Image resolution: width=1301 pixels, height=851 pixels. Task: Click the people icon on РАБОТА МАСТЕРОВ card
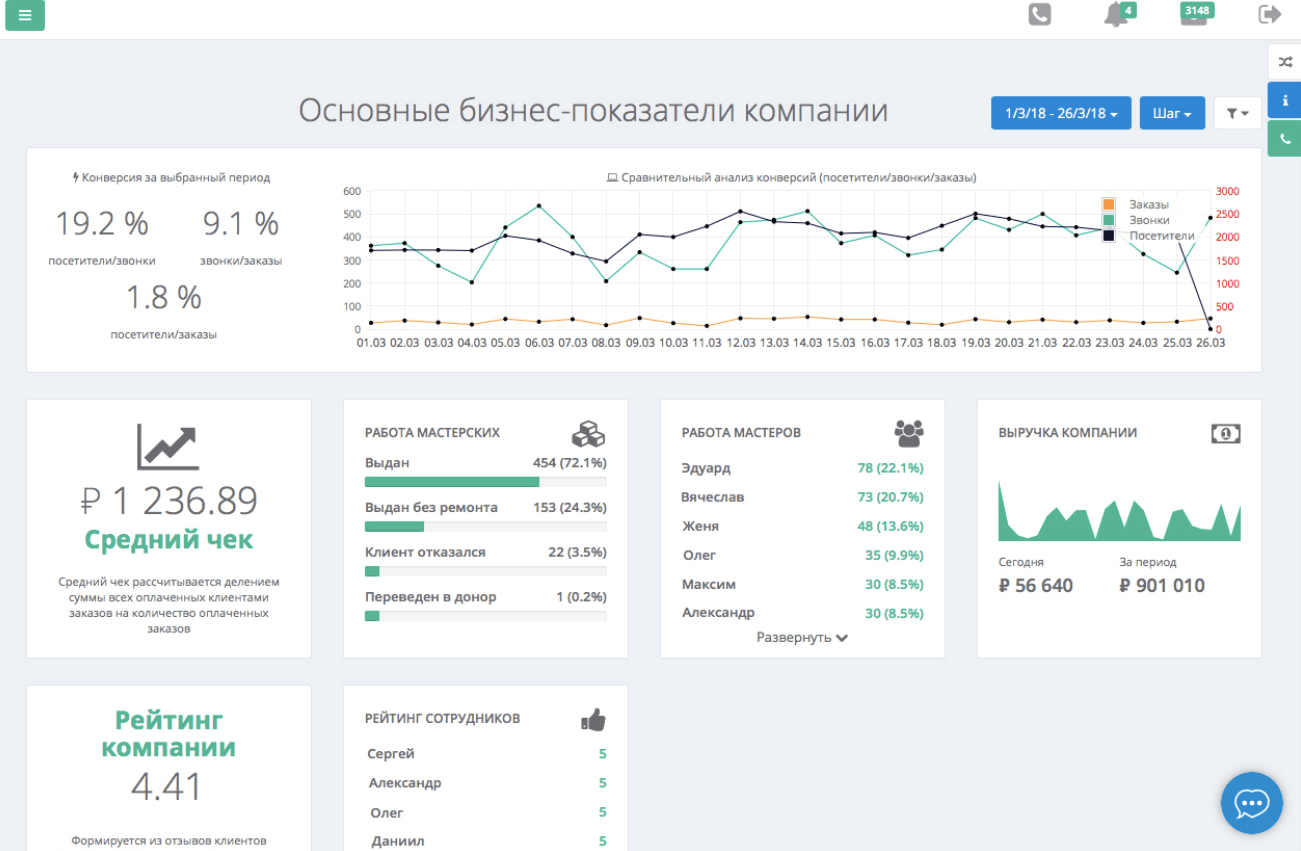coord(908,432)
